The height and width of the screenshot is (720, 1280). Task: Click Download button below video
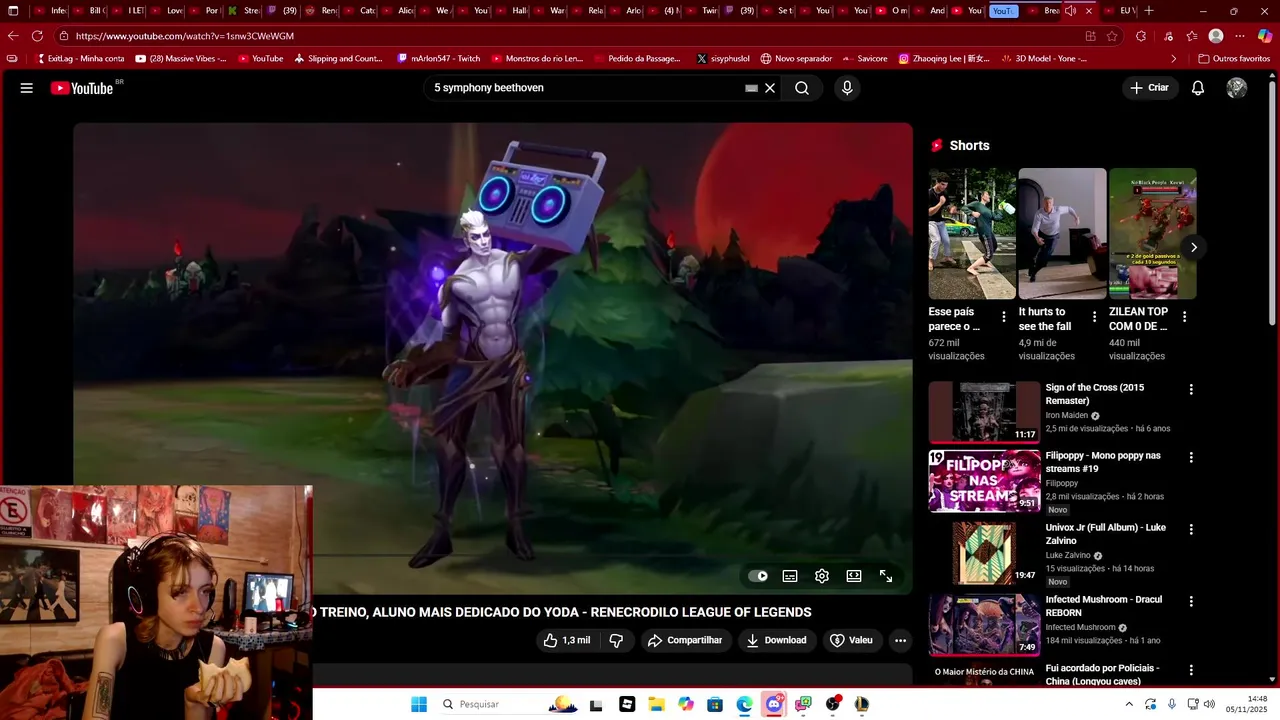[777, 640]
